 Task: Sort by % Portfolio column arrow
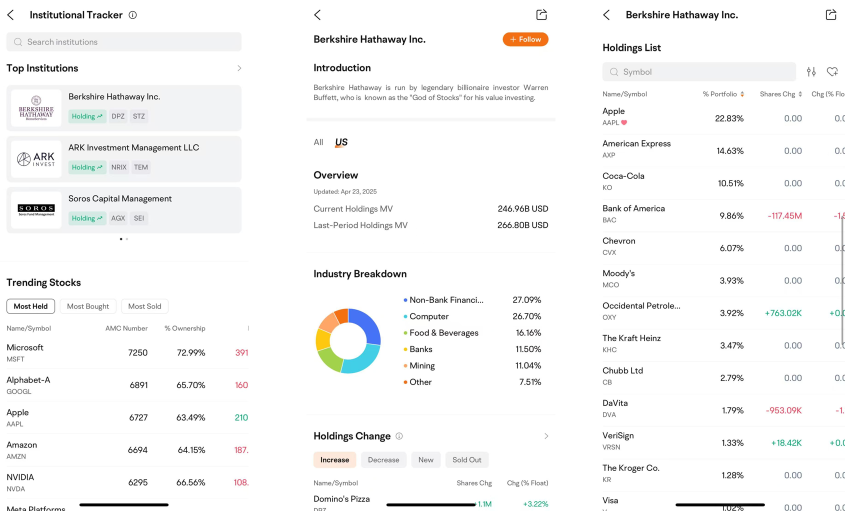[x=742, y=94]
